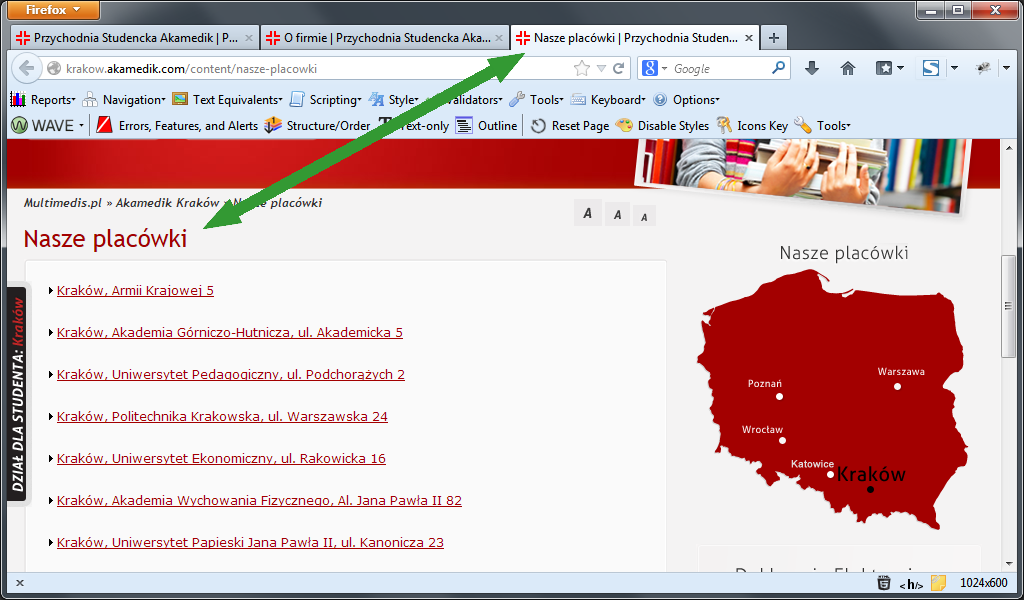Image resolution: width=1024 pixels, height=600 pixels.
Task: Open link Uniwersytet Ekonomiczny, ul. Rakowicka 16
Action: (x=221, y=458)
